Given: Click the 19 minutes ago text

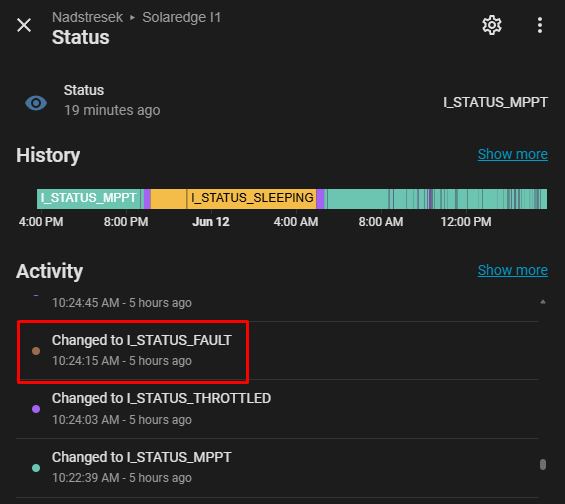Looking at the screenshot, I should (112, 110).
